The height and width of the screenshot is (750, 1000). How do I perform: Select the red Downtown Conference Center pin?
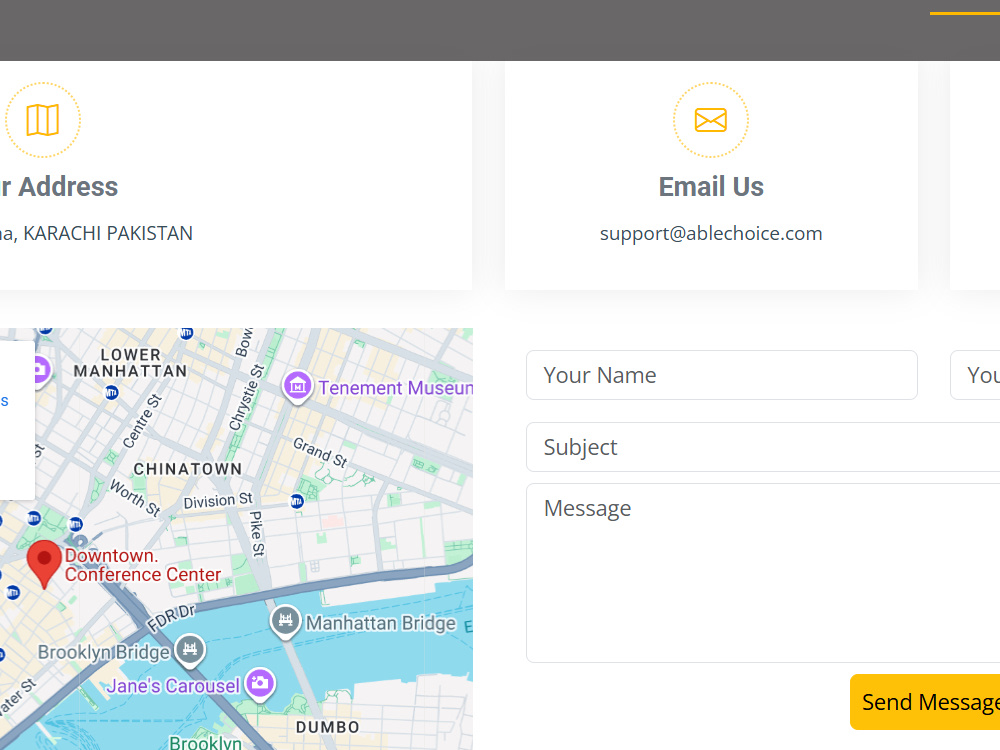pyautogui.click(x=44, y=564)
